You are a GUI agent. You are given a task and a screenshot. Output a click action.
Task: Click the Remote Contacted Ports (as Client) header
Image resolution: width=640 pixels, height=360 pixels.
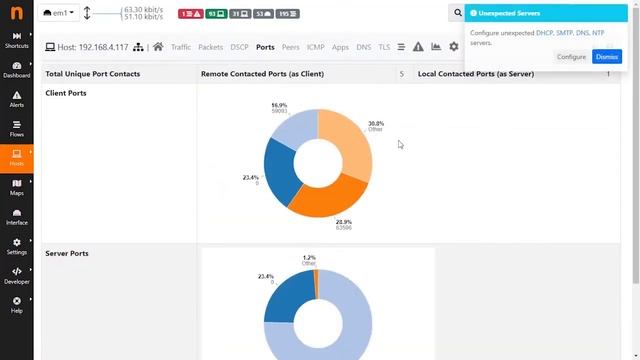point(262,74)
